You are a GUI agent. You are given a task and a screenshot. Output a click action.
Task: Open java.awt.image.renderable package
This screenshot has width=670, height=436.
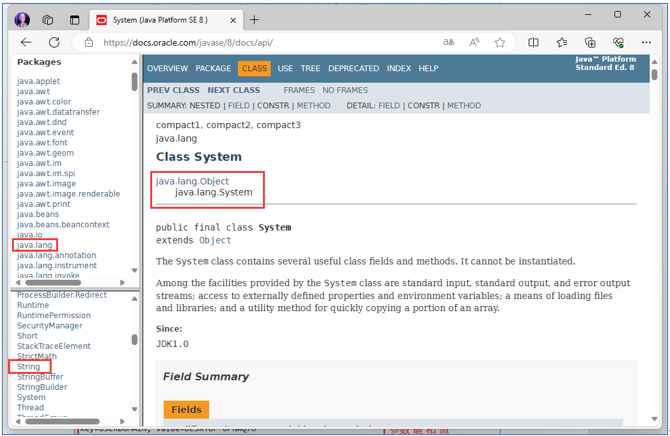point(68,194)
